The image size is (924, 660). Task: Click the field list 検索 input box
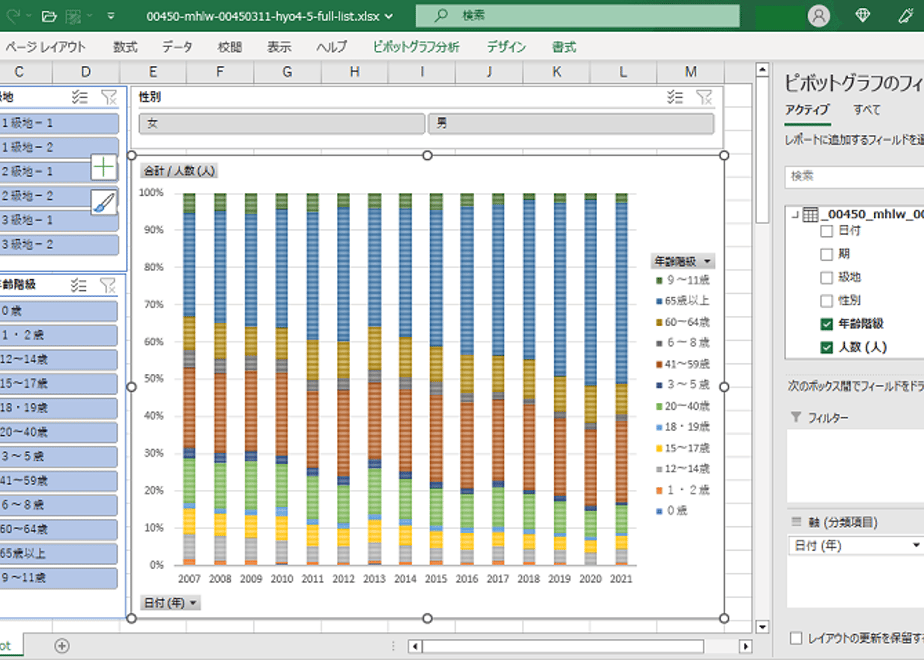click(x=854, y=176)
